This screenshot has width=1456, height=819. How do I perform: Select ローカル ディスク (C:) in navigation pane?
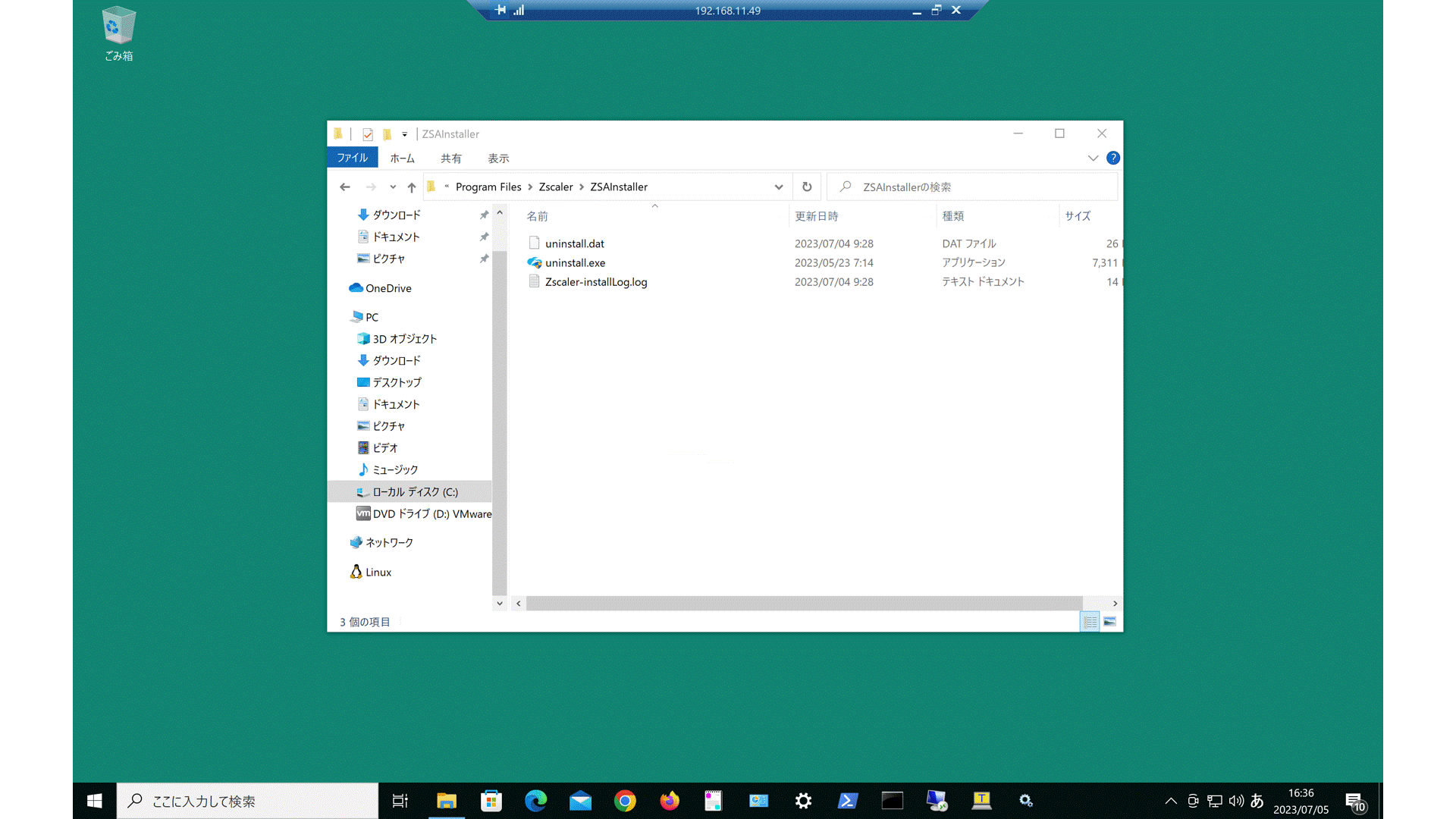[415, 491]
